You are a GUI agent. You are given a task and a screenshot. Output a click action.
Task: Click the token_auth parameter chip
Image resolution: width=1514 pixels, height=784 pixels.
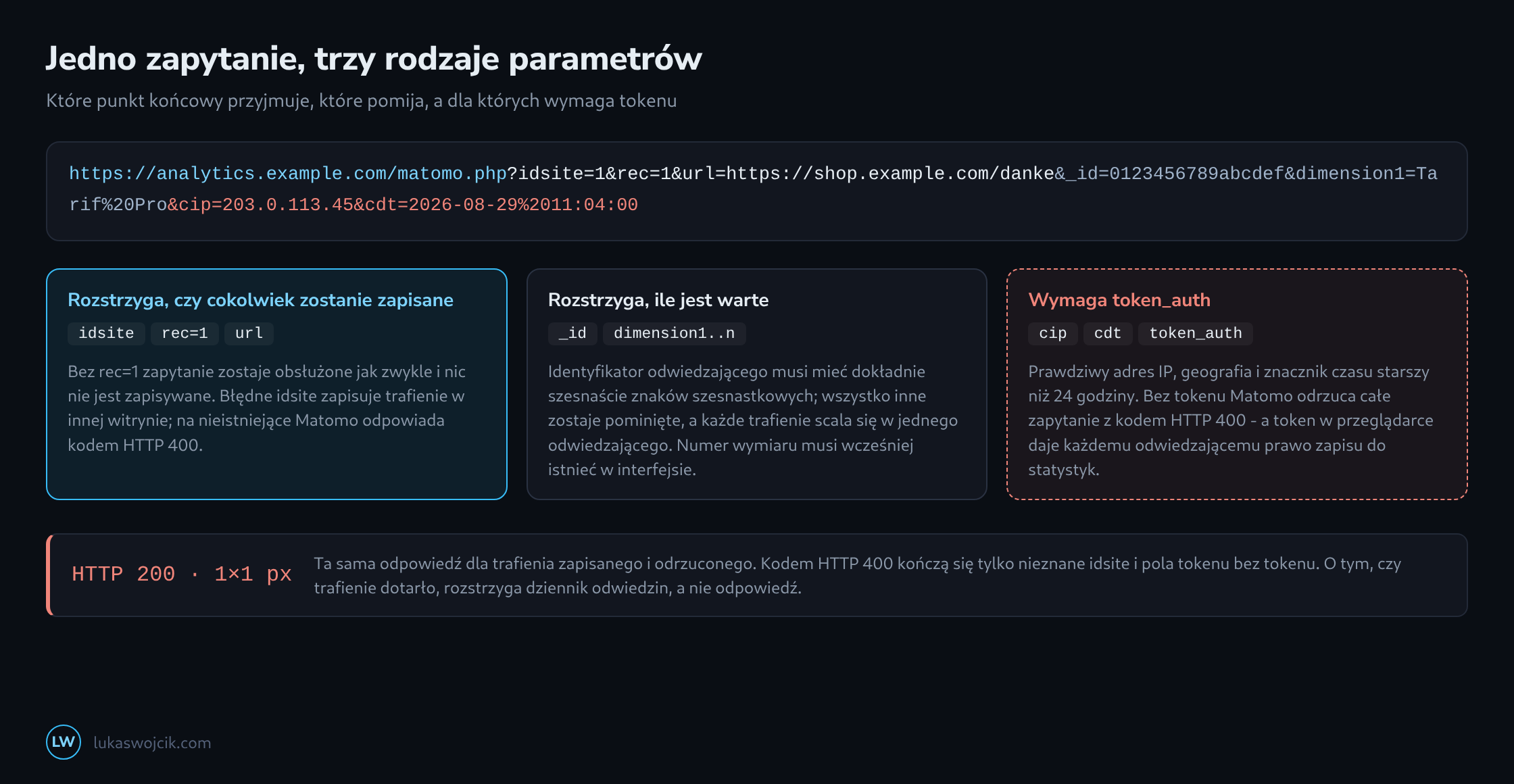click(1196, 333)
